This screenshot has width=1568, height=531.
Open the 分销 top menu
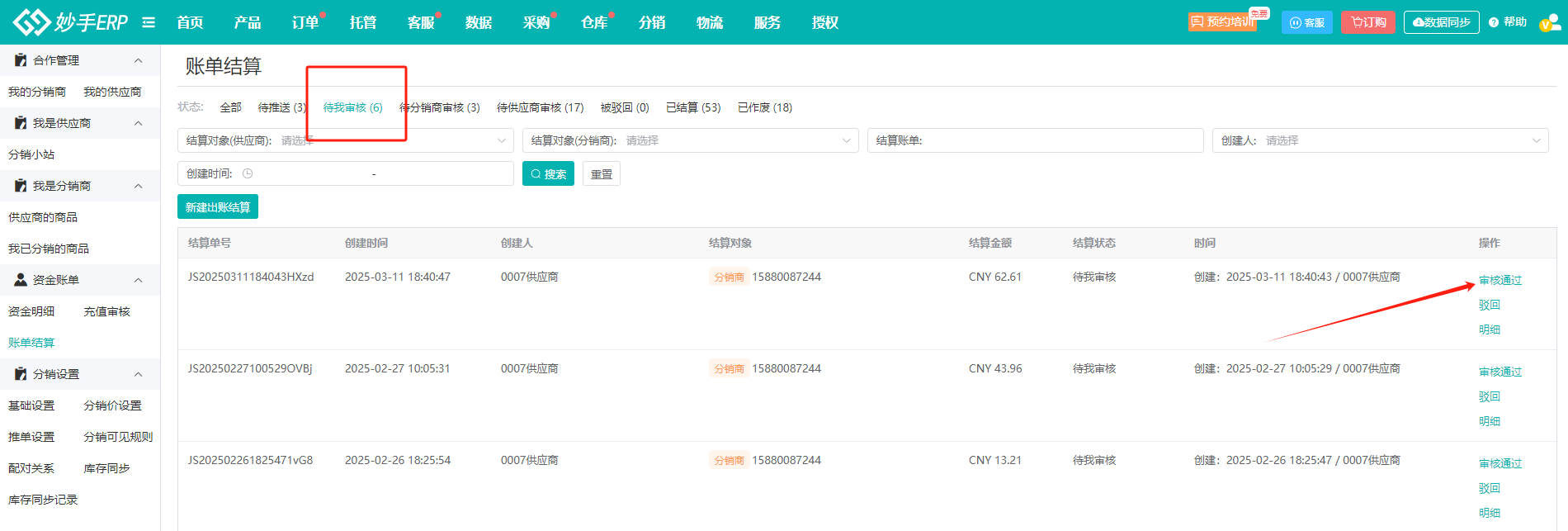[x=652, y=22]
